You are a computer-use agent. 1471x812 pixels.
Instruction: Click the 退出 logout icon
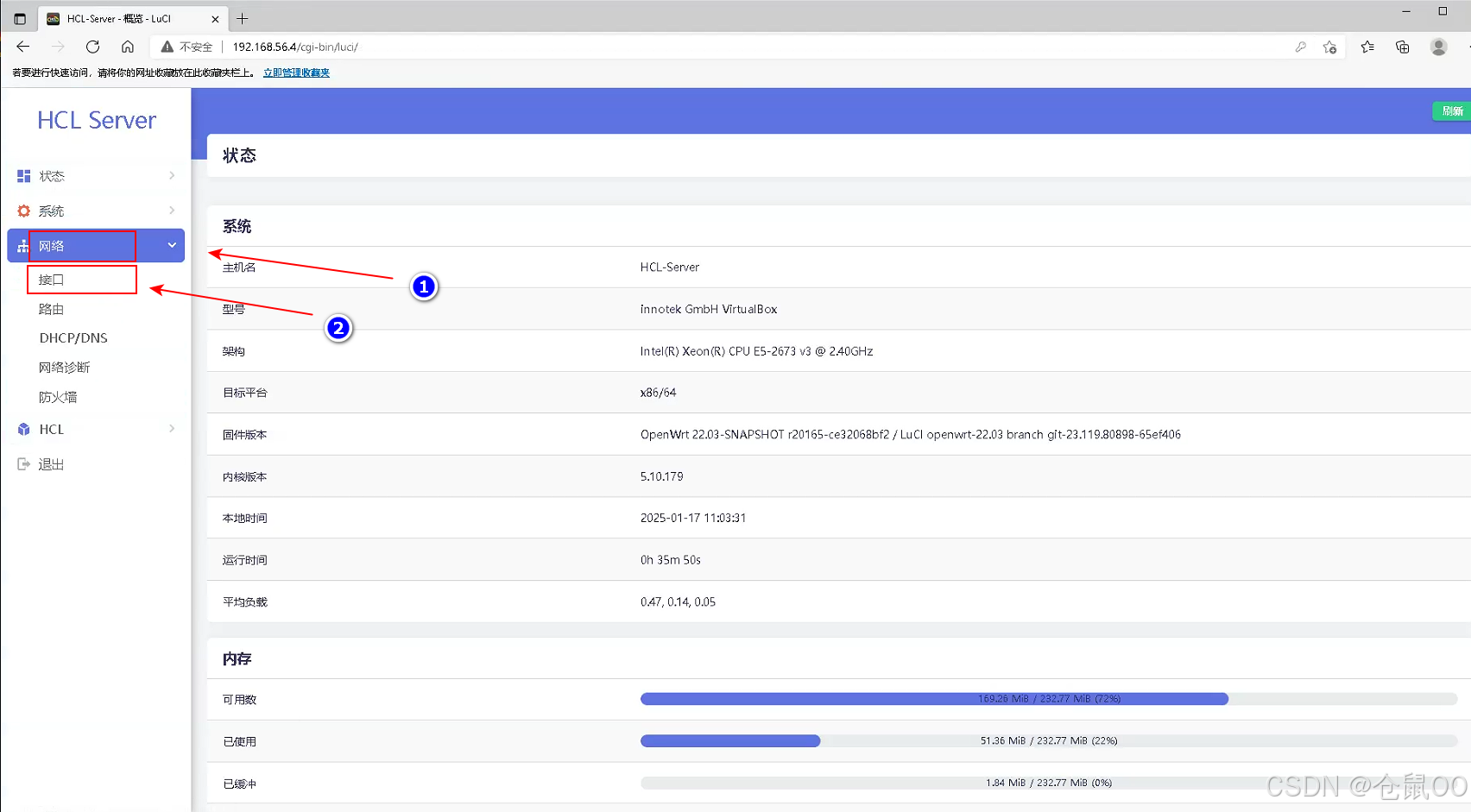pyautogui.click(x=22, y=463)
